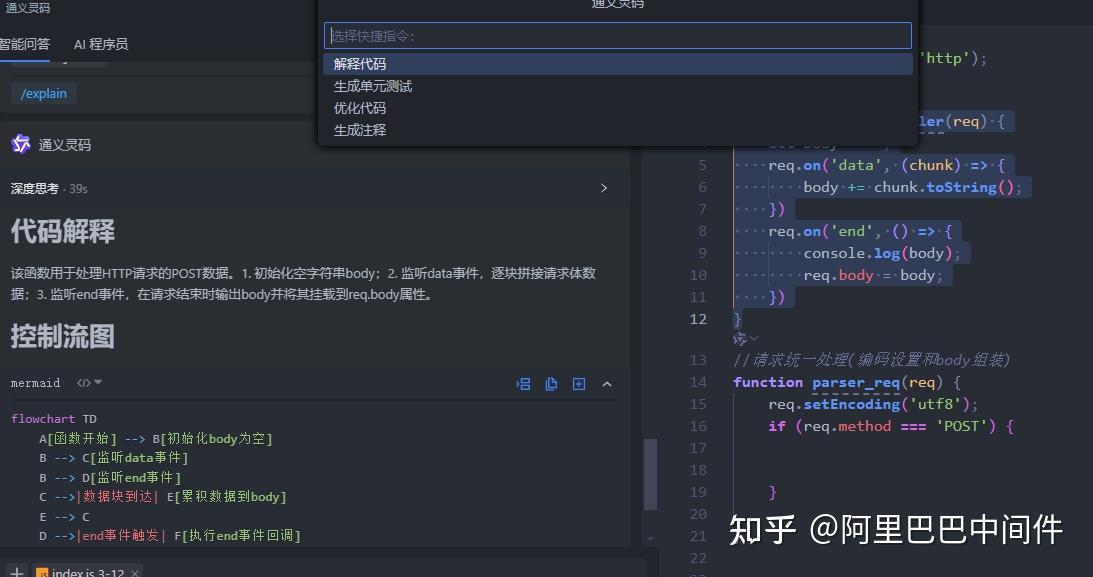Click the 通义灵码 logo icon in chat
Image resolution: width=1093 pixels, height=577 pixels.
point(21,144)
